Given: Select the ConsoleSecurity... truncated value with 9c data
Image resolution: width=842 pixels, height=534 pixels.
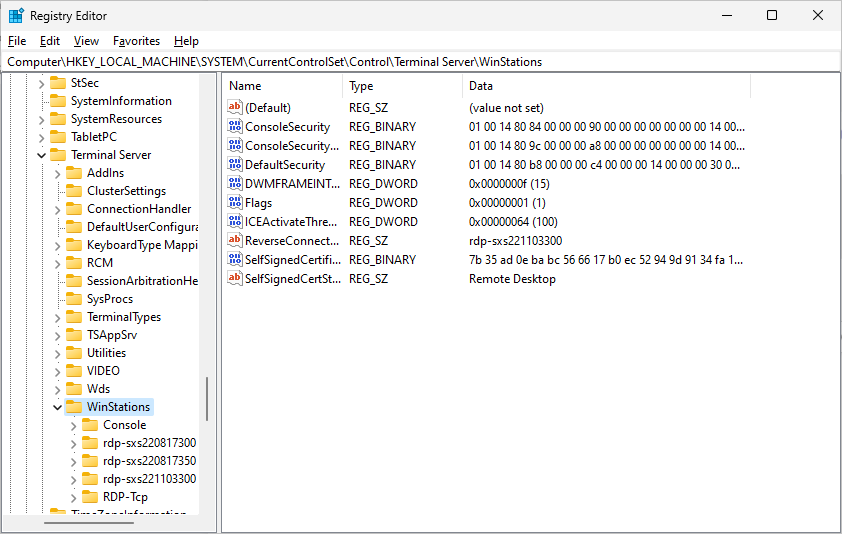Looking at the screenshot, I should 292,146.
